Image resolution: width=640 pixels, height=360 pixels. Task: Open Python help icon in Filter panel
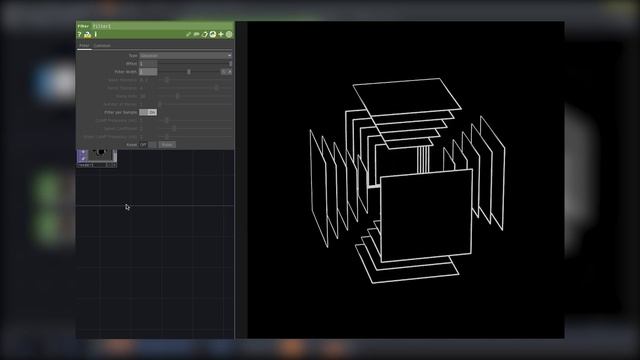(x=87, y=35)
